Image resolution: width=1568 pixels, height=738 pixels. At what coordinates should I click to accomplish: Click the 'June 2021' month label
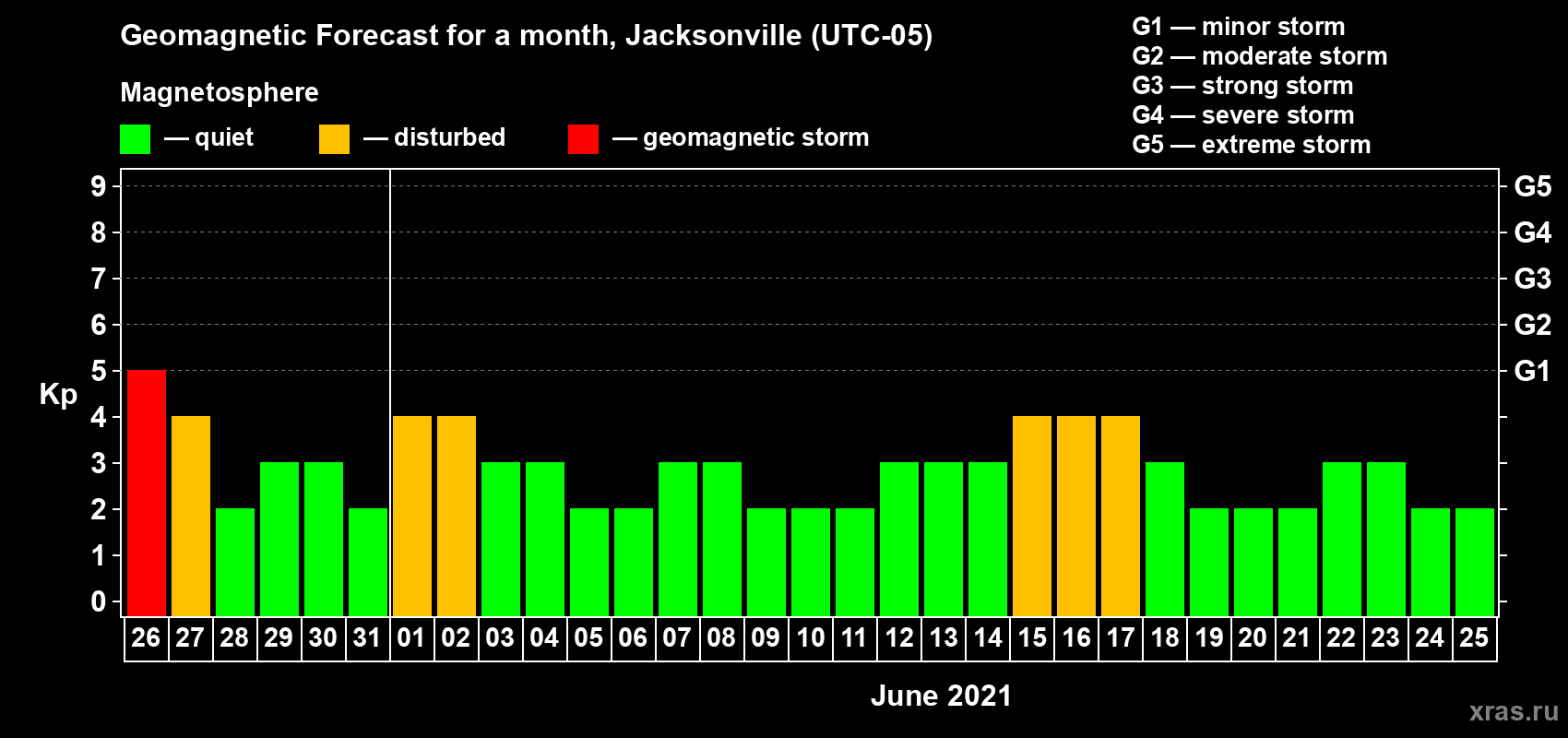click(941, 696)
